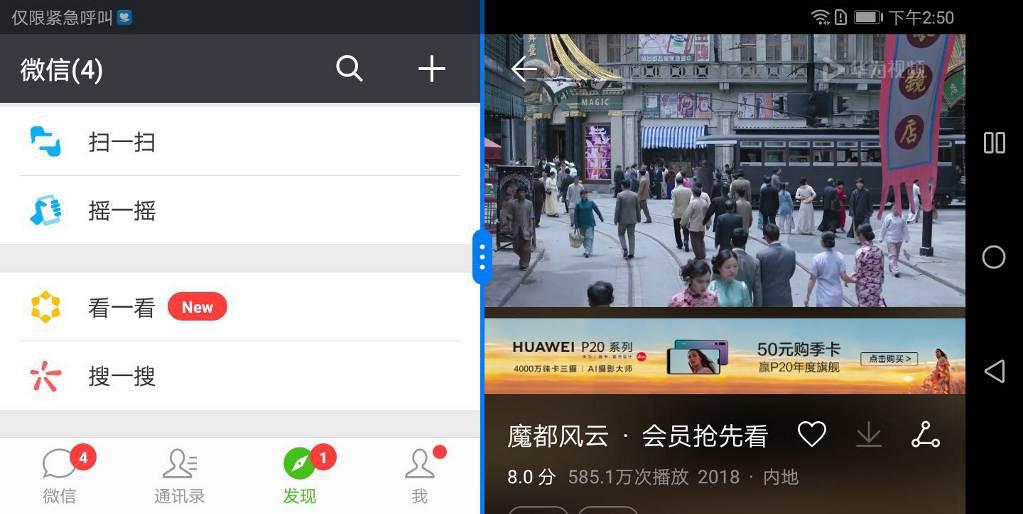The height and width of the screenshot is (514, 1023).
Task: Open recent apps with nav button
Action: [x=994, y=142]
